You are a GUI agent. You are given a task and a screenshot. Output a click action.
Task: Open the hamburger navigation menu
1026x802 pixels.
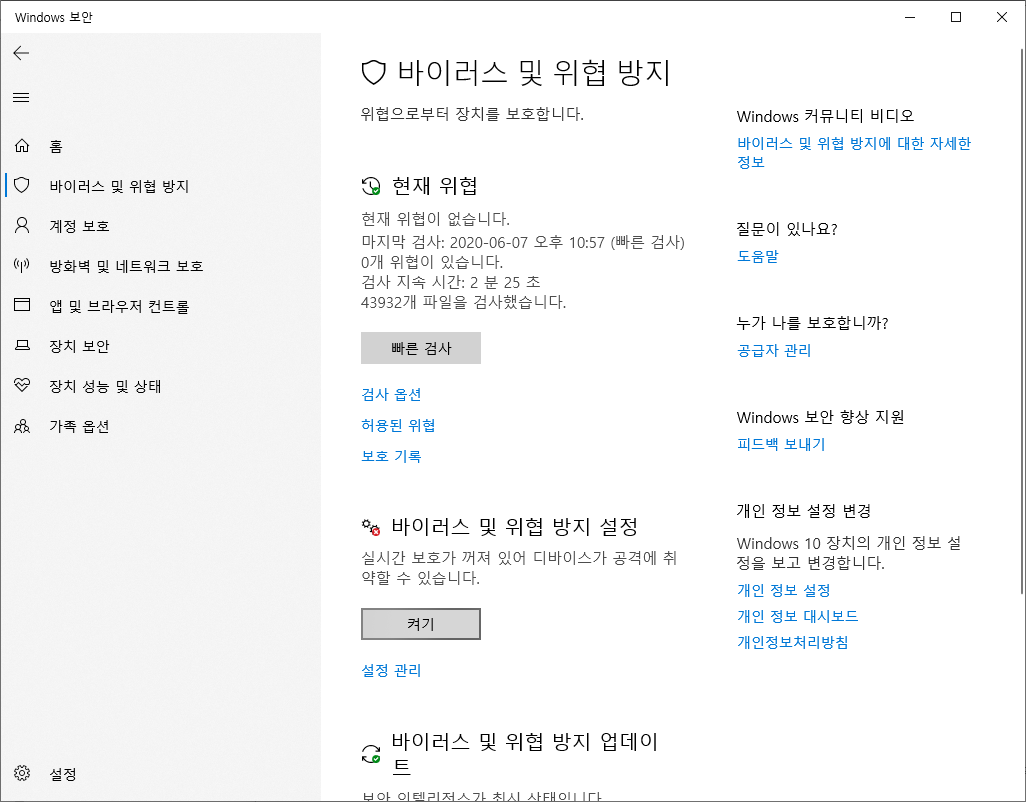pos(21,97)
